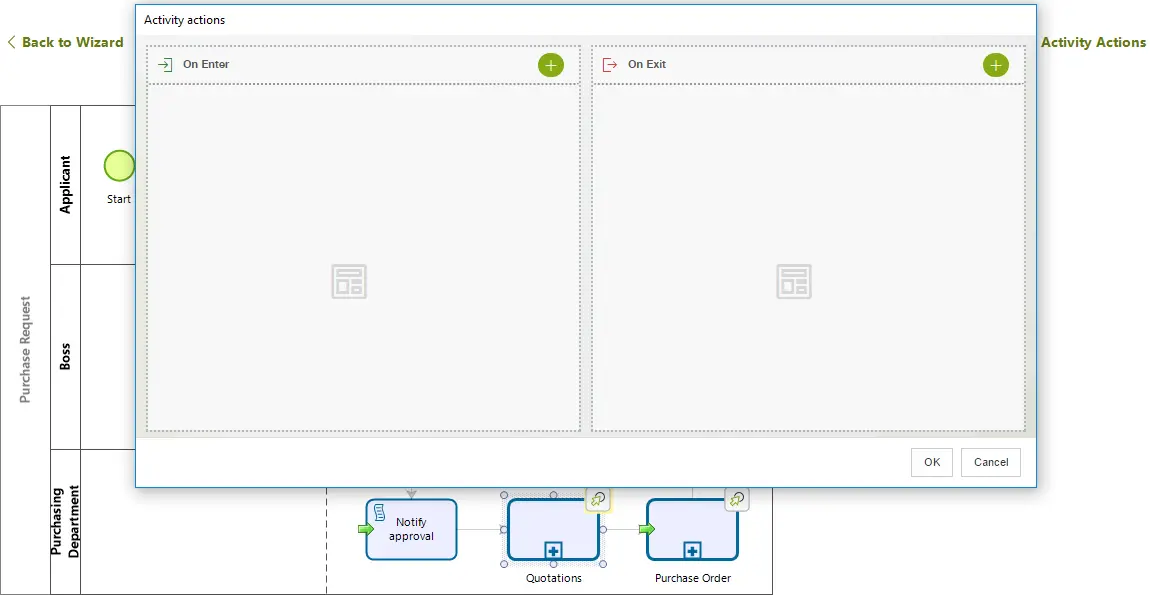Click the red On Exit arrow icon
The width and height of the screenshot is (1150, 595).
click(609, 65)
